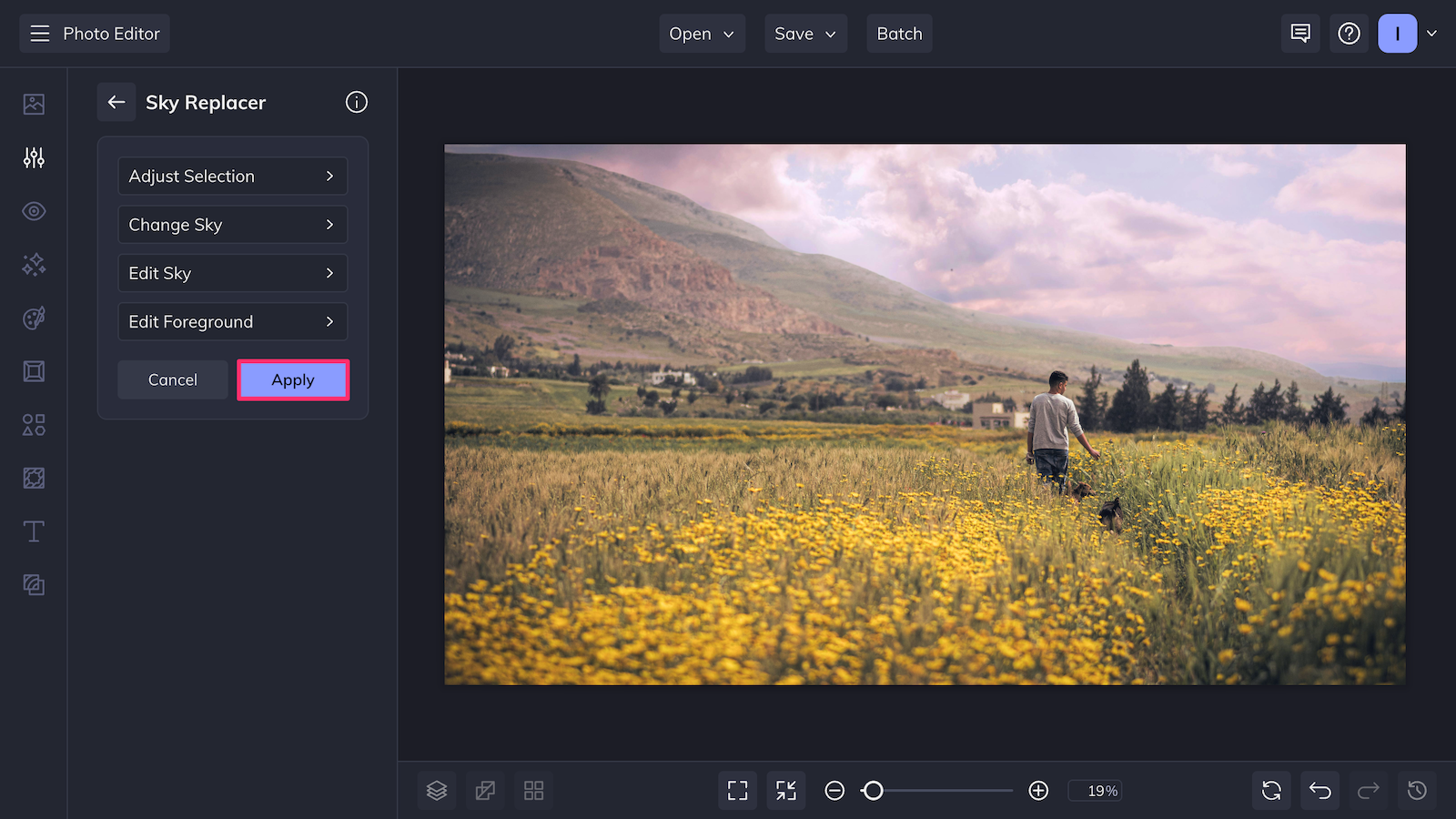Open the Batch processing menu

click(899, 33)
